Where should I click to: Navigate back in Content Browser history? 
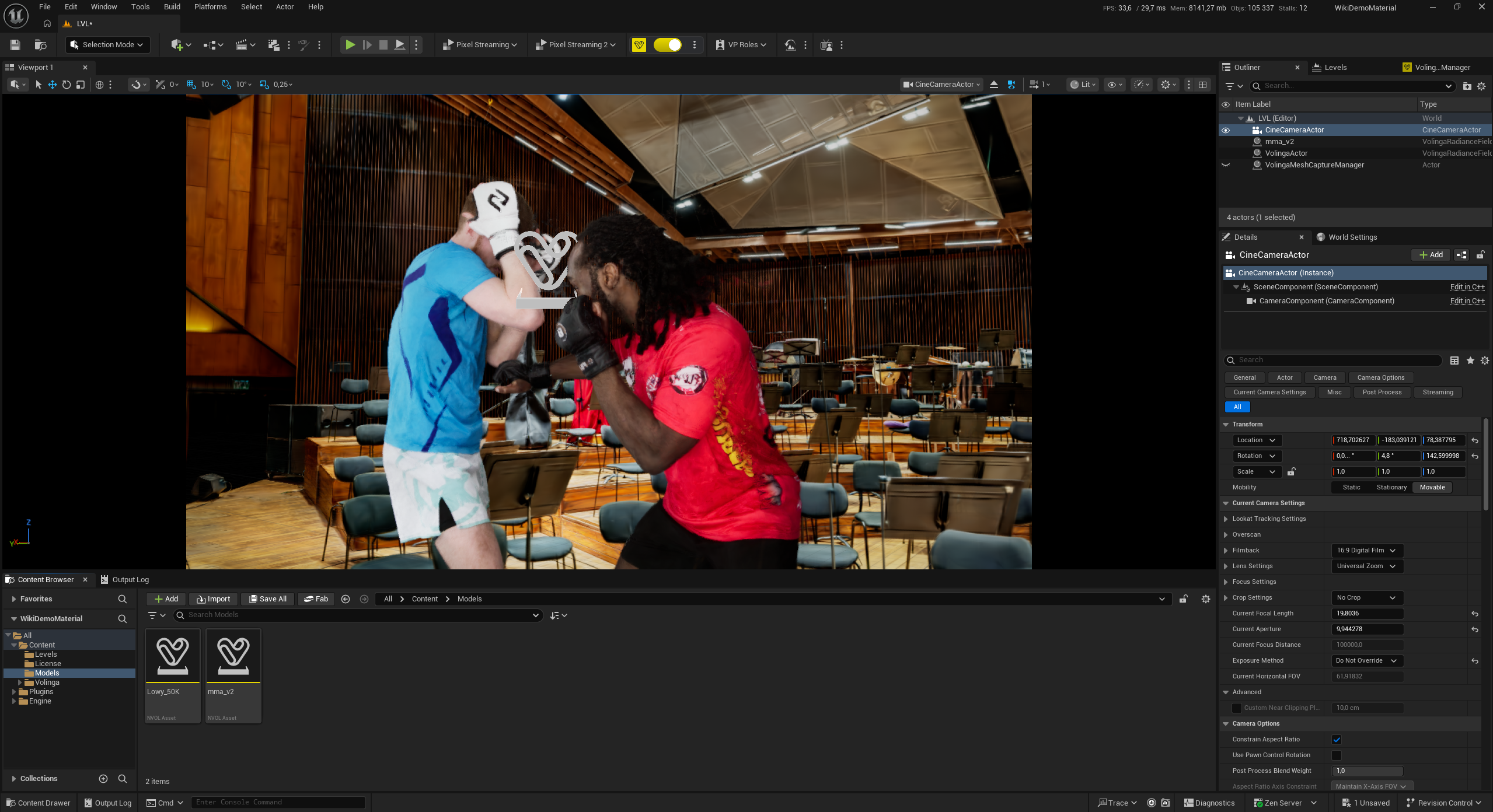pyautogui.click(x=346, y=599)
